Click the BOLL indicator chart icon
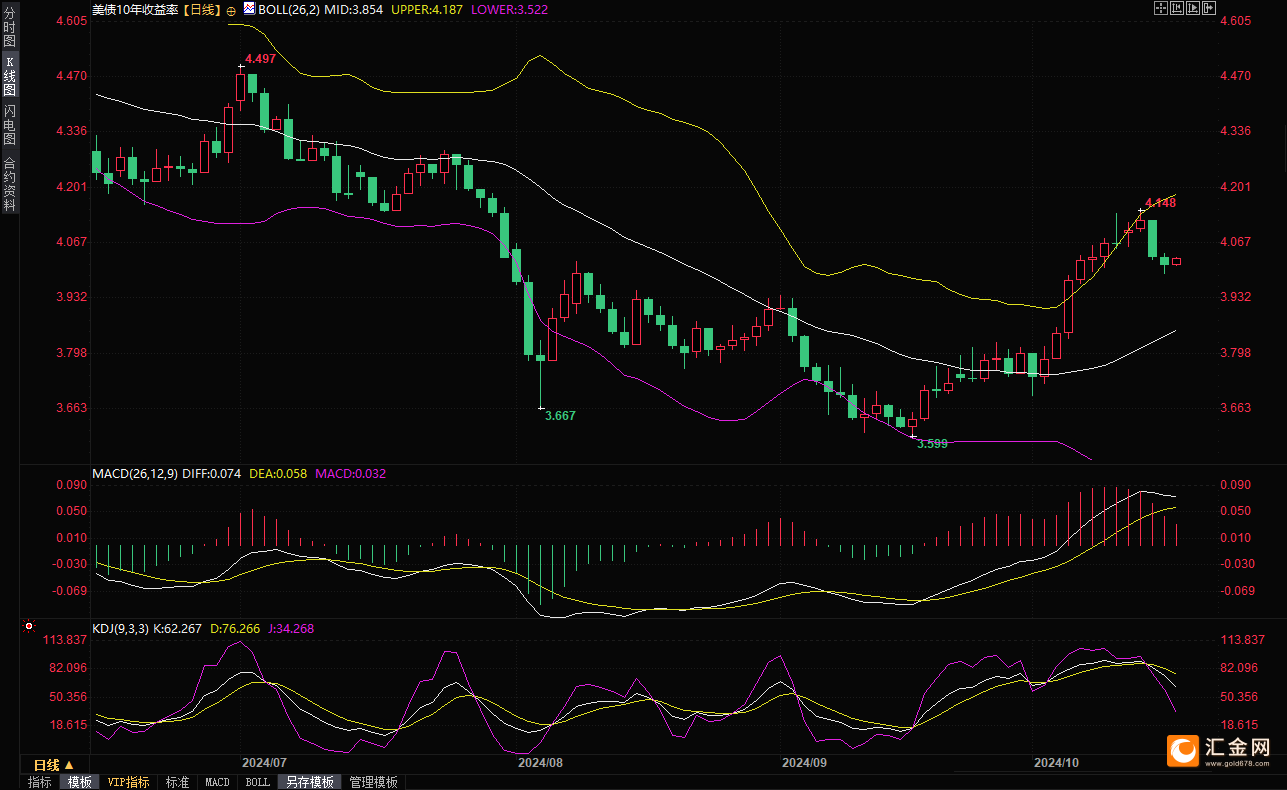The width and height of the screenshot is (1287, 790). coord(249,9)
